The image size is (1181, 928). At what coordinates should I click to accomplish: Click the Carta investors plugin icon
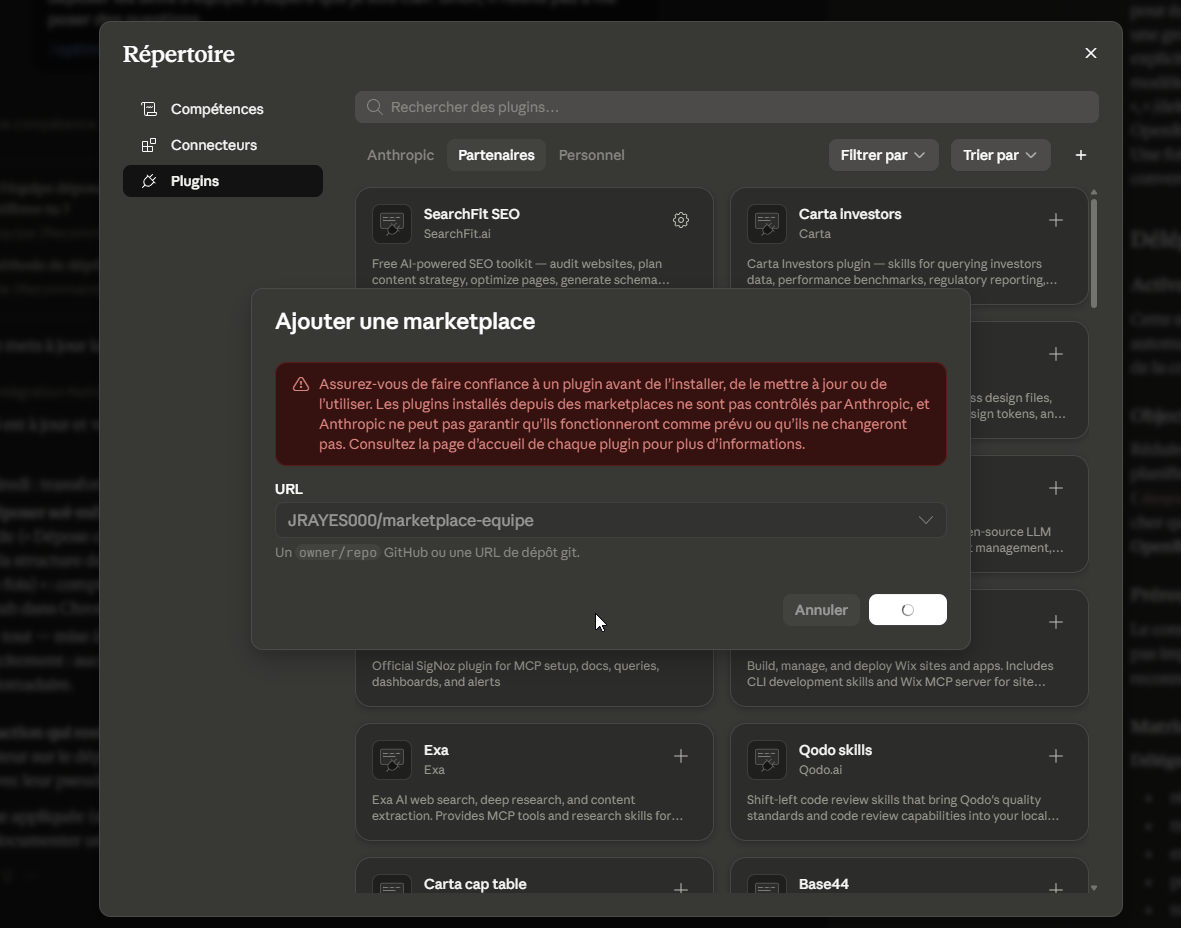coord(767,224)
